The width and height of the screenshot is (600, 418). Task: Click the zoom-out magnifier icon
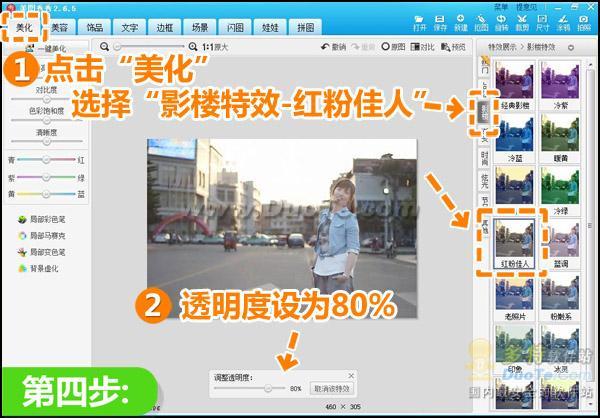[x=104, y=47]
